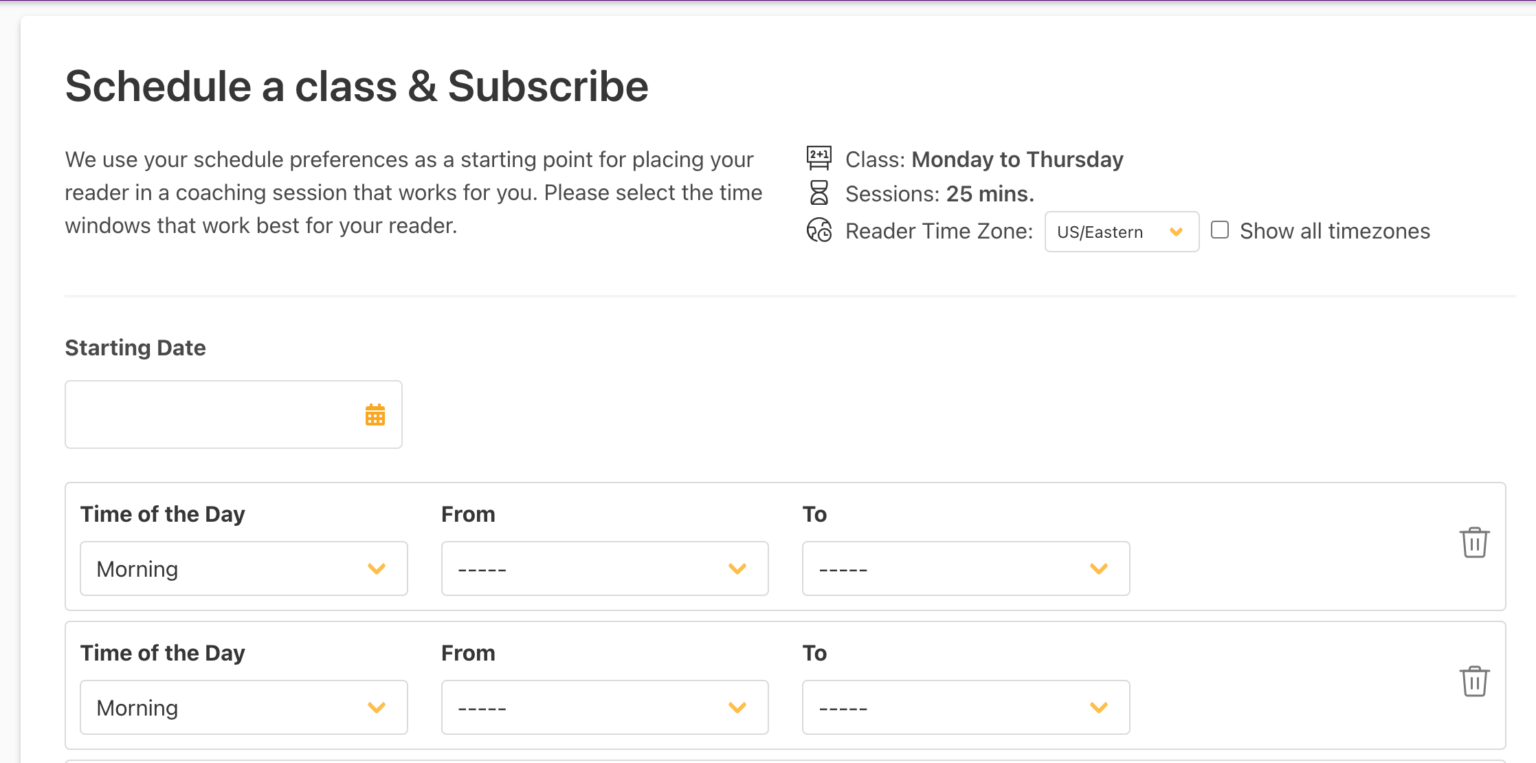Click the globe clock icon beside Reader Time Zone
Screen dimensions: 1536x763
(x=819, y=231)
